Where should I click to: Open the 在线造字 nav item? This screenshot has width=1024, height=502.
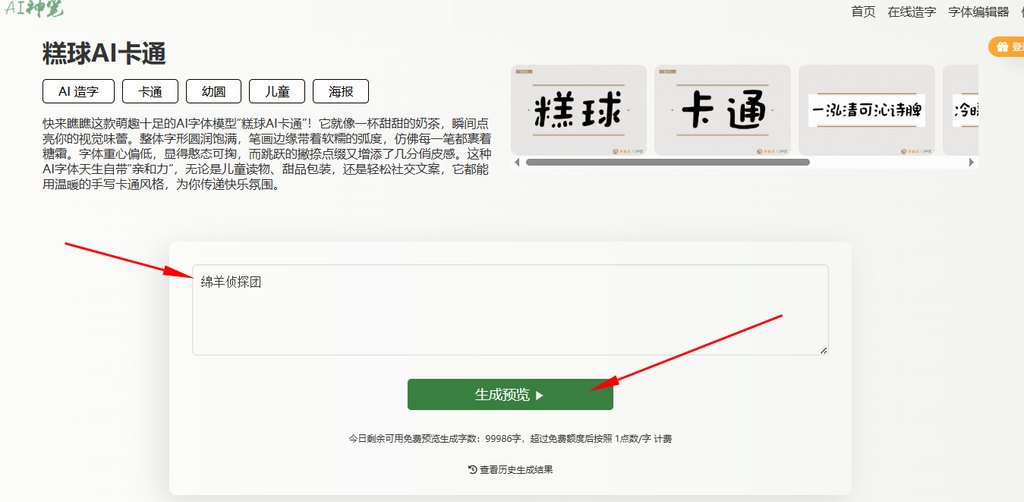point(912,12)
